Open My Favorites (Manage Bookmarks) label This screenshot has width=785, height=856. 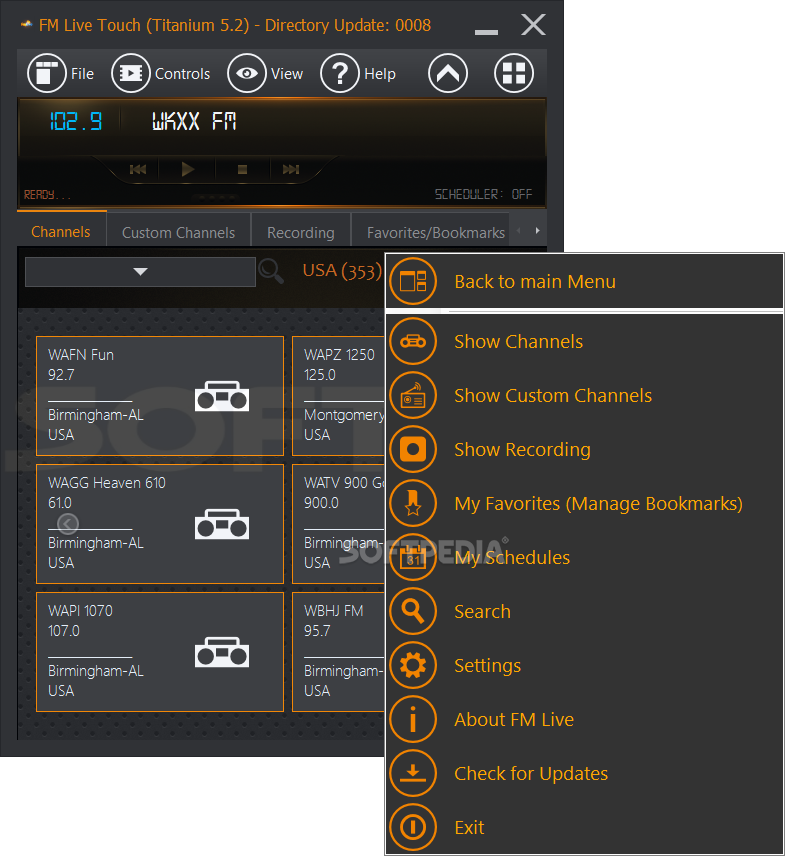point(599,503)
